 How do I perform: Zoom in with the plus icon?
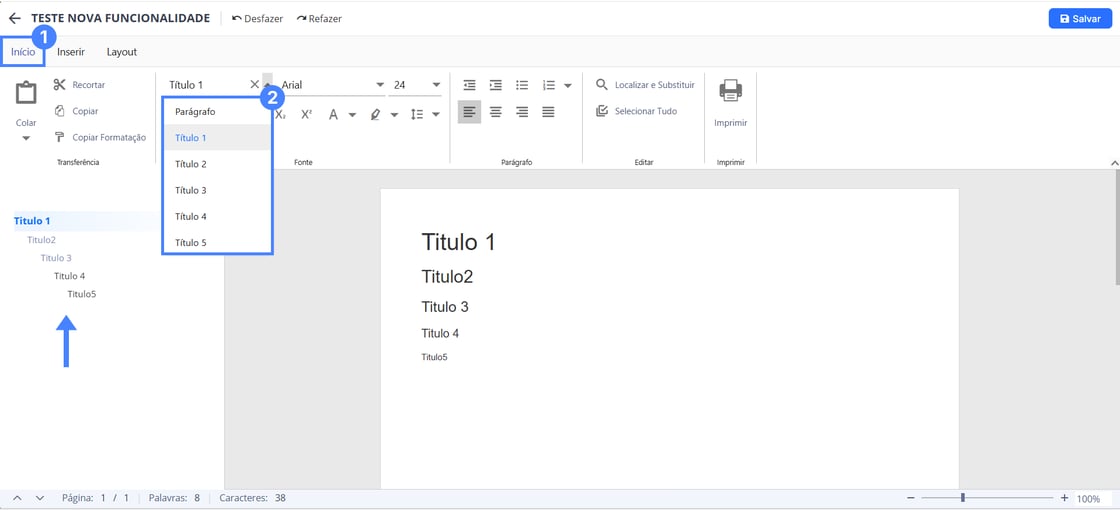click(x=1064, y=498)
